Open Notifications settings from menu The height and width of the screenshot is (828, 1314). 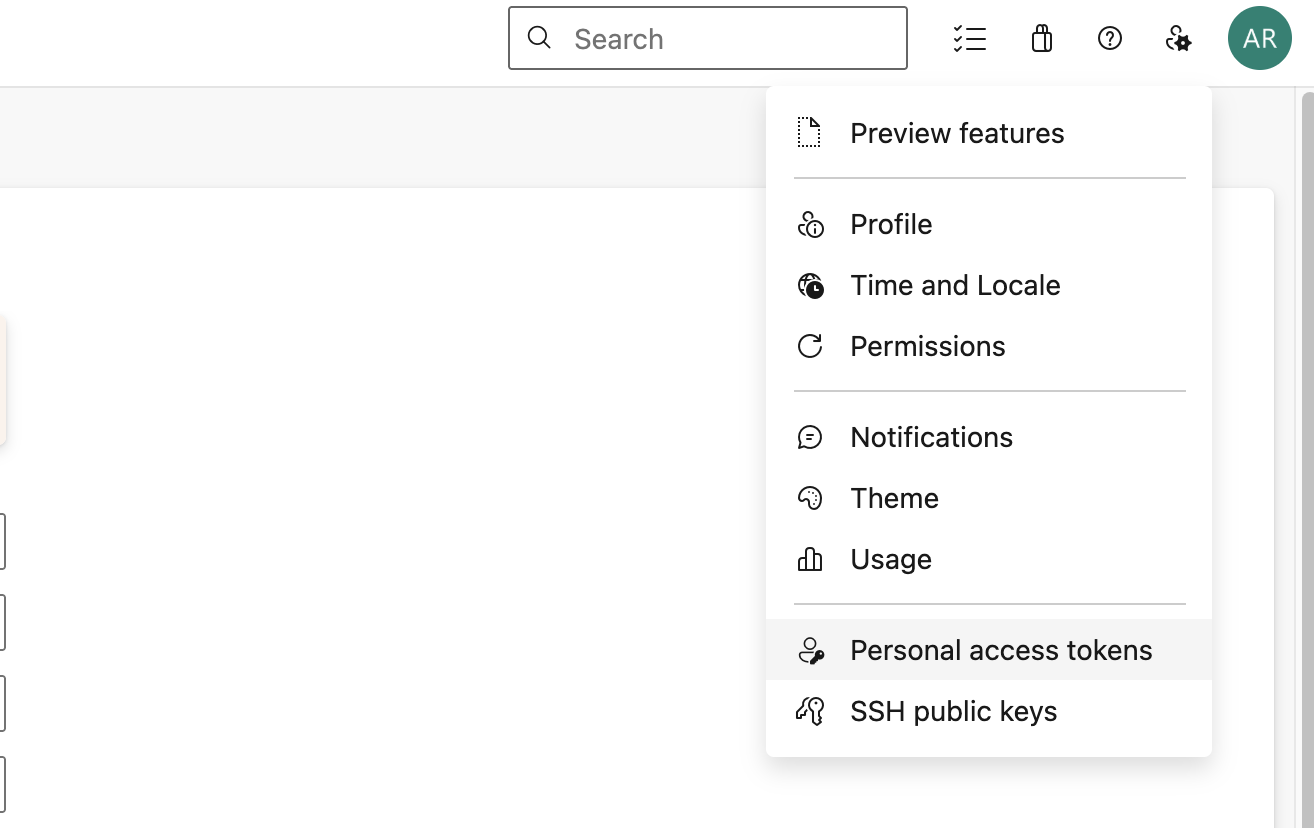tap(931, 437)
